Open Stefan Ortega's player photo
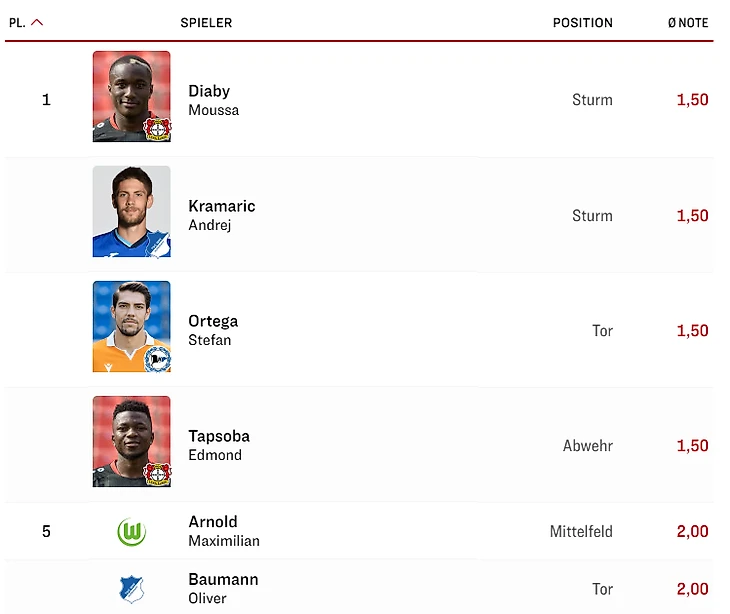The height and width of the screenshot is (614, 730). point(131,327)
